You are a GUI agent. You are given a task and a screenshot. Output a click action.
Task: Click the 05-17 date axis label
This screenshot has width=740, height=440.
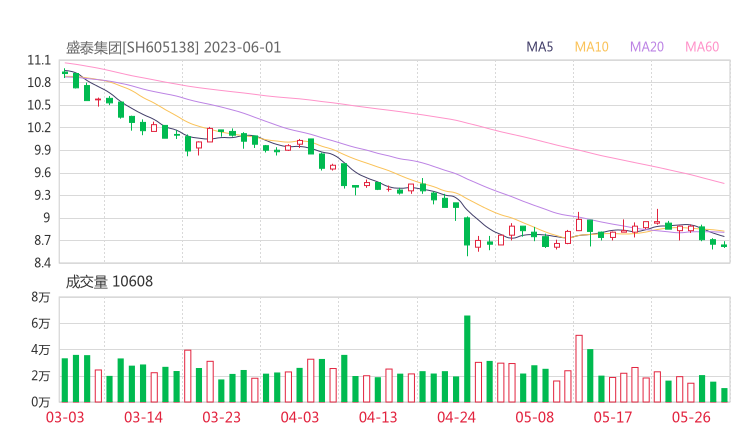tap(613, 417)
